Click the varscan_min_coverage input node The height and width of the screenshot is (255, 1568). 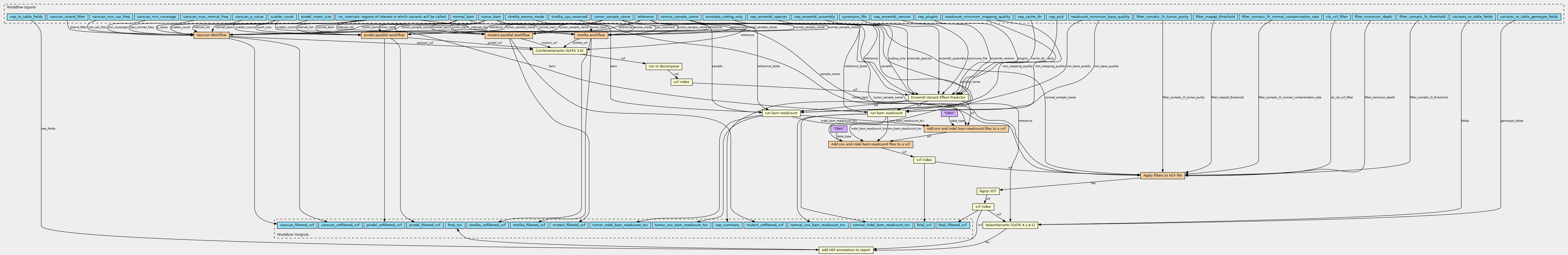[x=156, y=17]
